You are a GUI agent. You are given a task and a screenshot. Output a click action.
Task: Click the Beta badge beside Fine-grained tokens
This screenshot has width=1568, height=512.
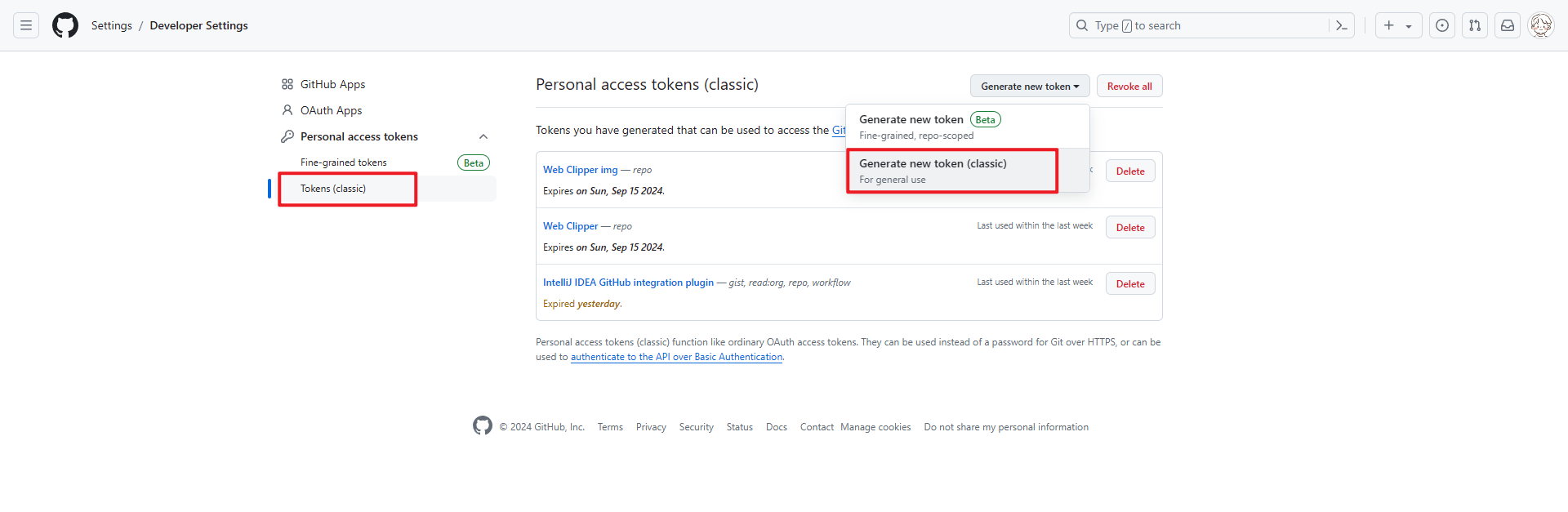point(474,163)
